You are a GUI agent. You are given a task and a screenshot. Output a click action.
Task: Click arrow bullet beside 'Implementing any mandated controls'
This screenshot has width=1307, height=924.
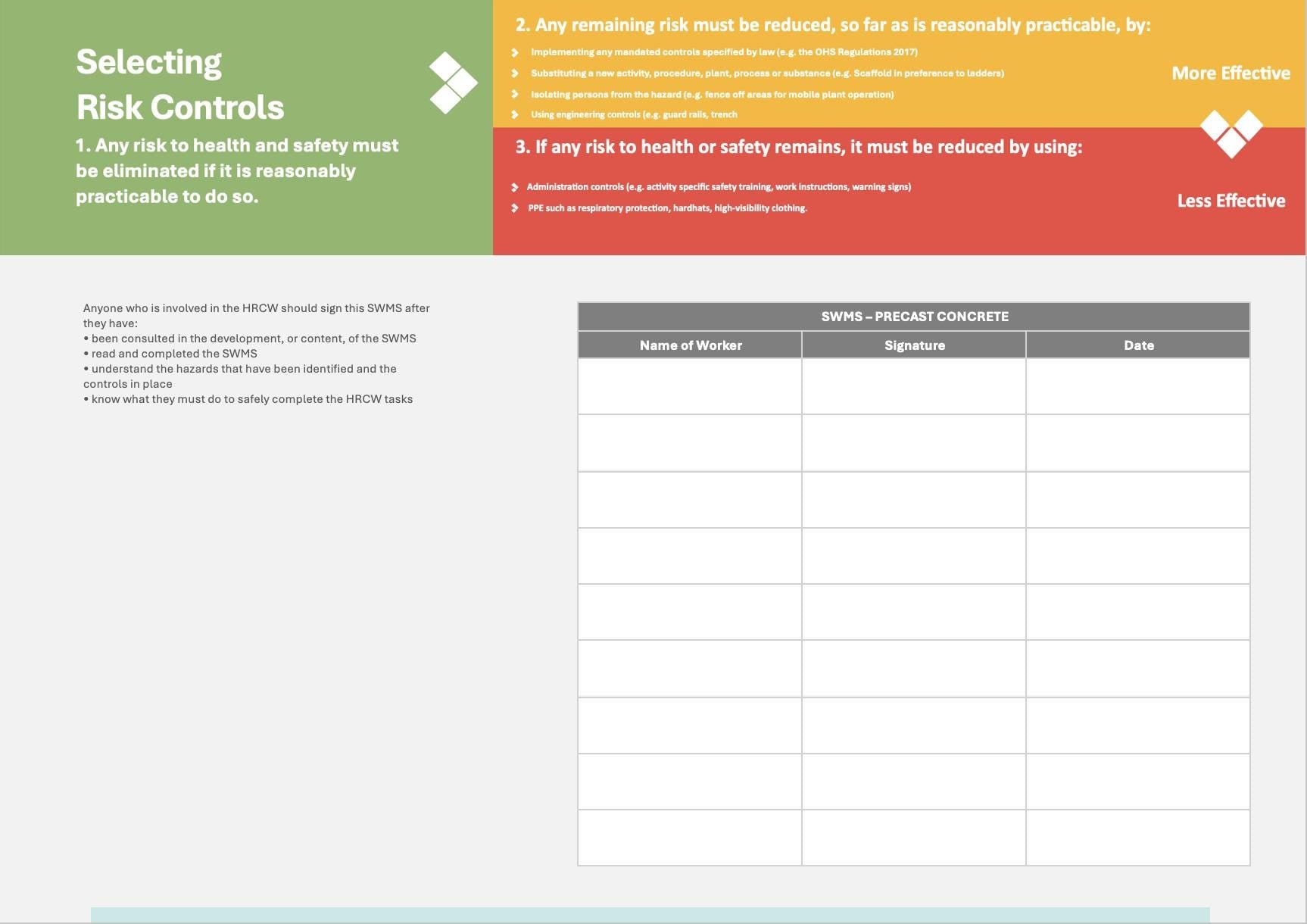515,52
